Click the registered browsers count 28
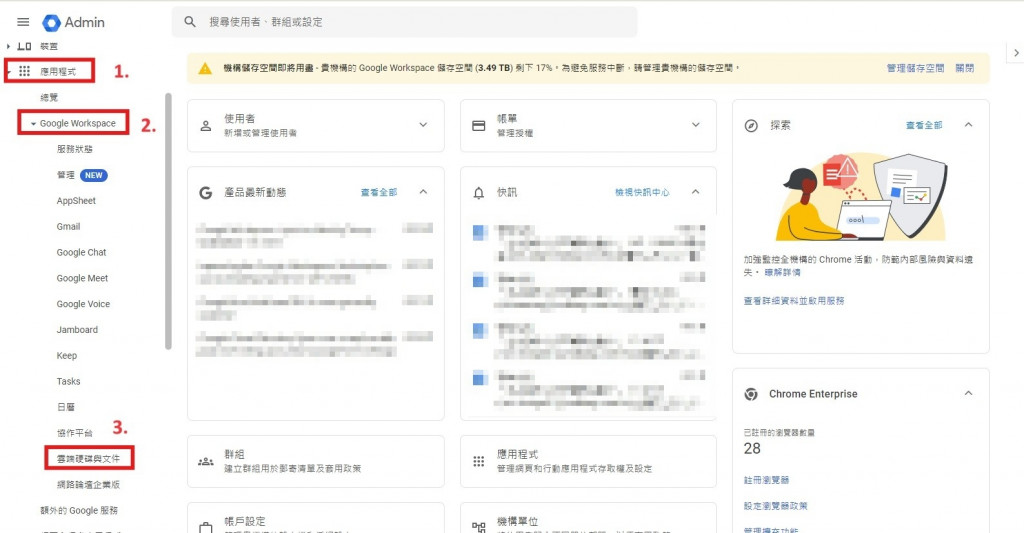Screen dimensions: 1024x533 point(752,449)
